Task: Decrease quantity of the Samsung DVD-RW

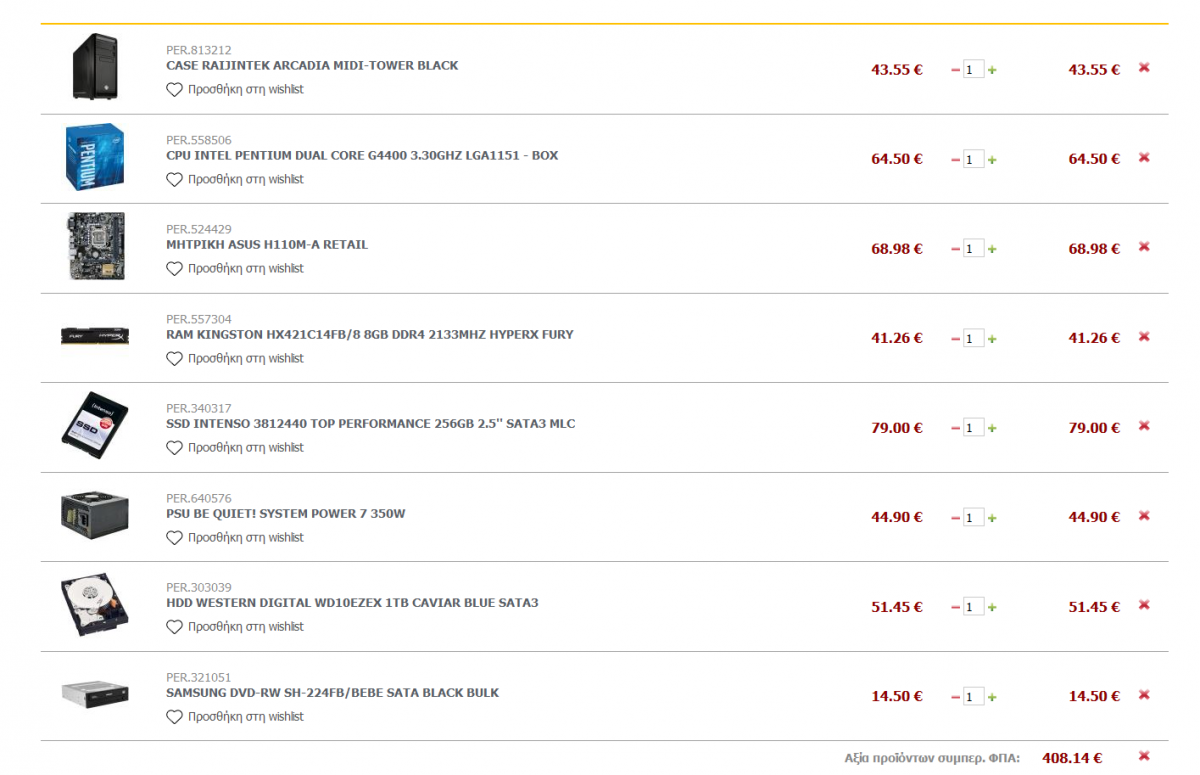Action: [955, 697]
